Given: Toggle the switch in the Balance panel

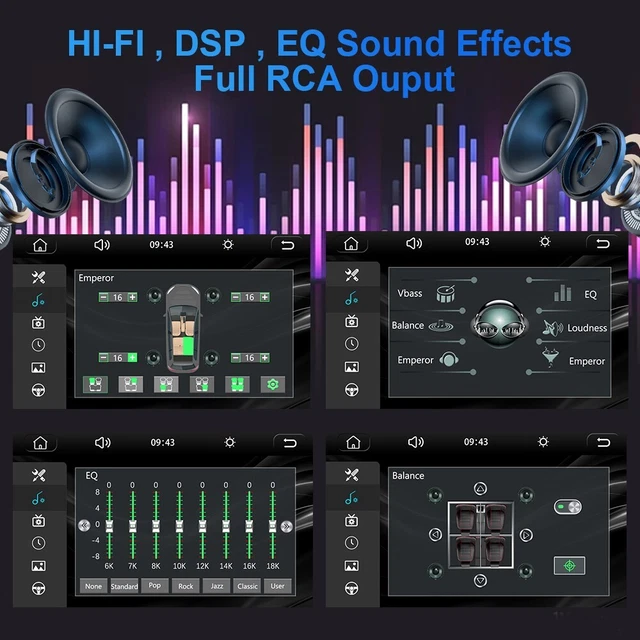Looking at the screenshot, I should click(x=568, y=508).
